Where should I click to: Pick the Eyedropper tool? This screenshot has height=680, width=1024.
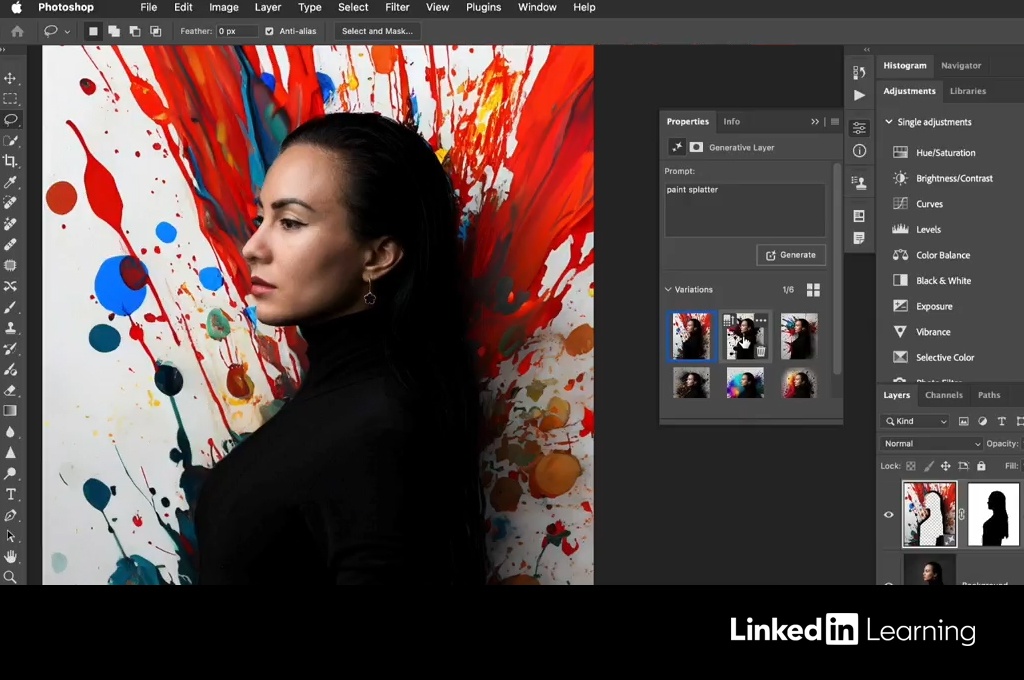(11, 182)
